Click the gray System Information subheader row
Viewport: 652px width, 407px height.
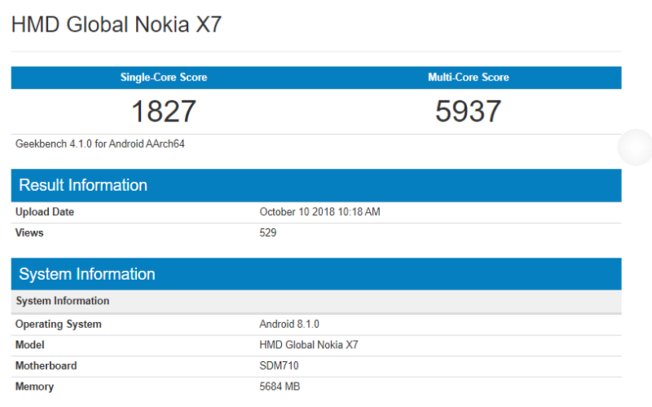coord(316,301)
